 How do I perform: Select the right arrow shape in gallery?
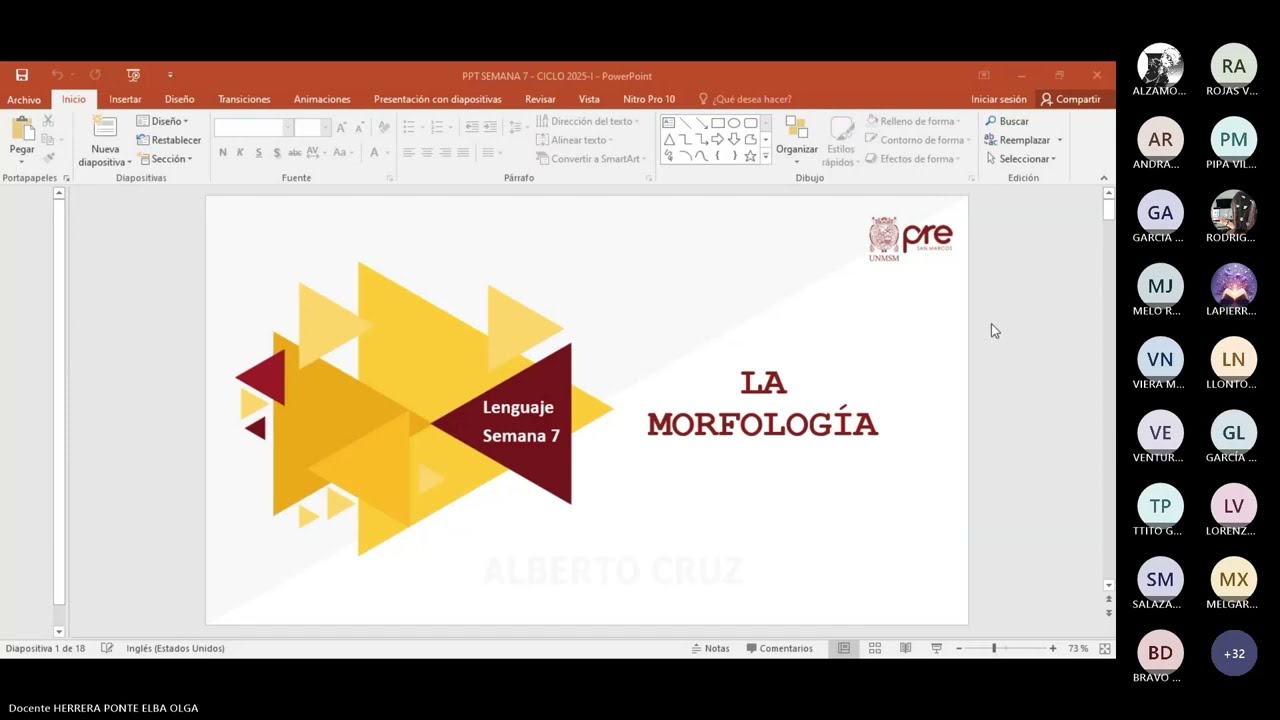click(x=717, y=139)
